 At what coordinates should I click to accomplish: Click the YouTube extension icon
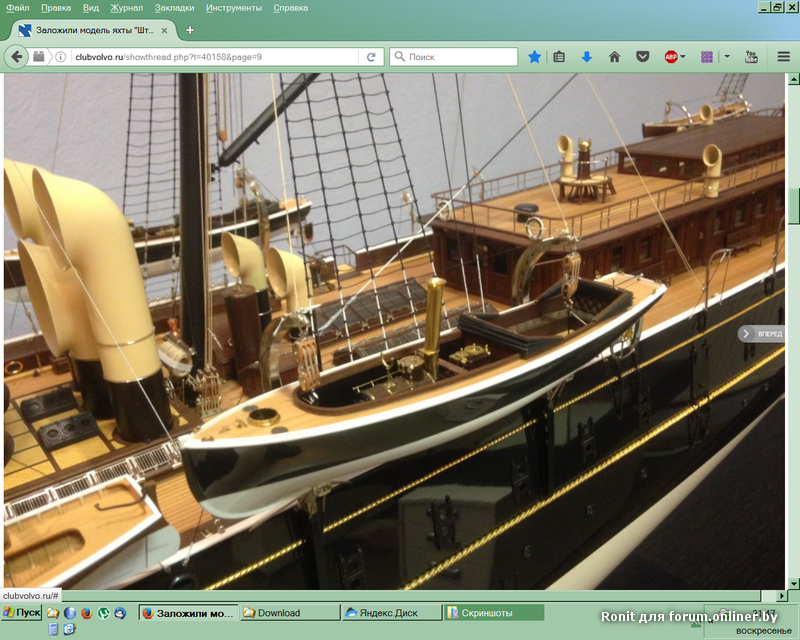click(x=751, y=57)
